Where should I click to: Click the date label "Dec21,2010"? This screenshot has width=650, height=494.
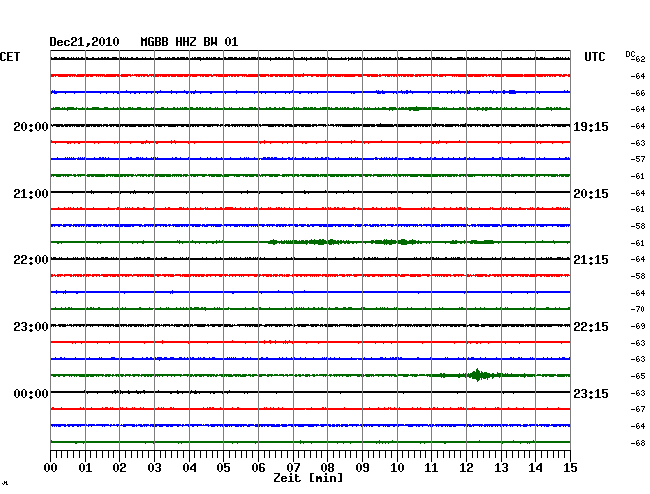tap(84, 42)
